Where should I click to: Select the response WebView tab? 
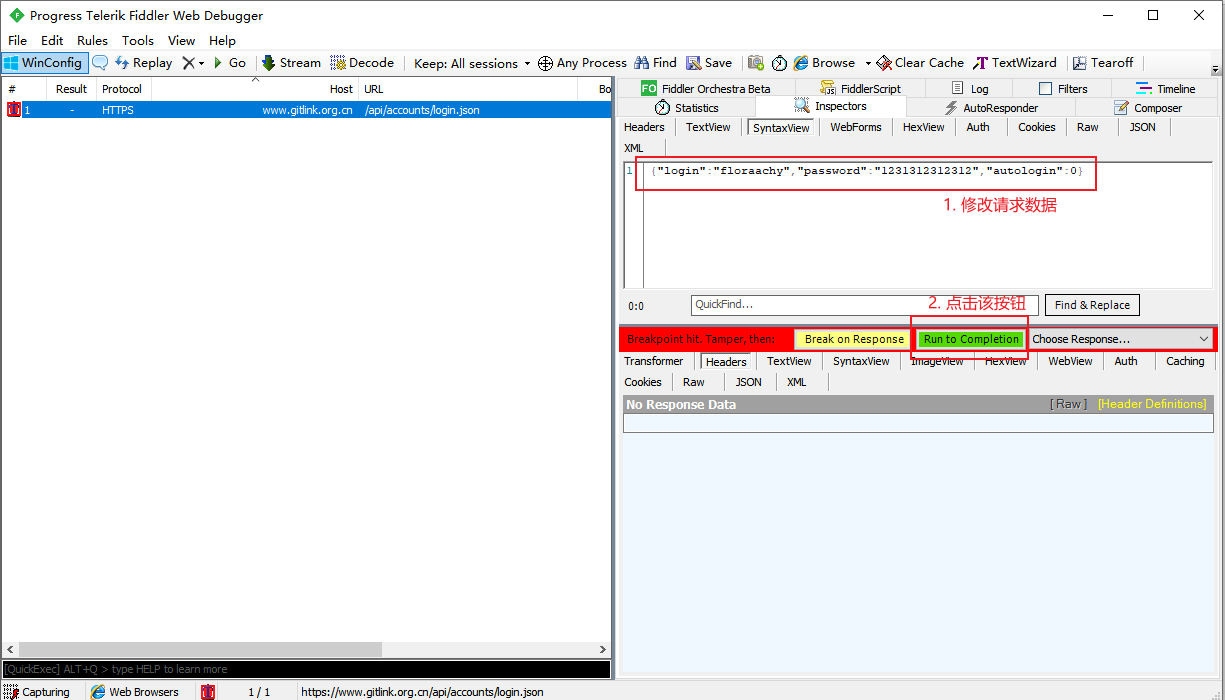[1070, 361]
